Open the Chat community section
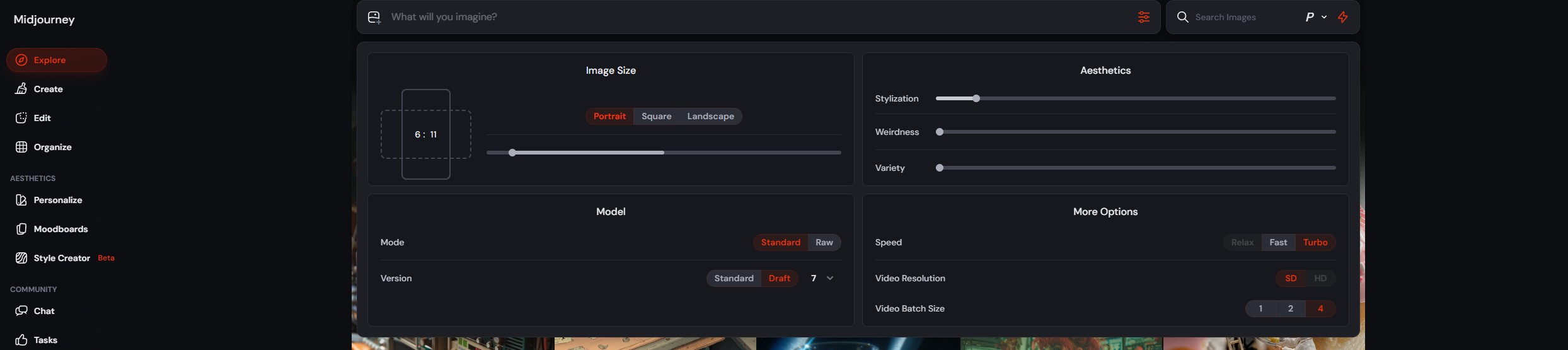The height and width of the screenshot is (350, 1568). point(43,311)
